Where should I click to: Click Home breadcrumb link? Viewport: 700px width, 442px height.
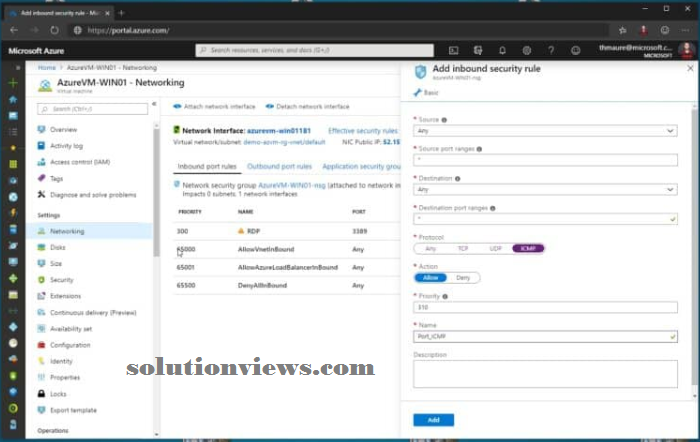[x=47, y=67]
